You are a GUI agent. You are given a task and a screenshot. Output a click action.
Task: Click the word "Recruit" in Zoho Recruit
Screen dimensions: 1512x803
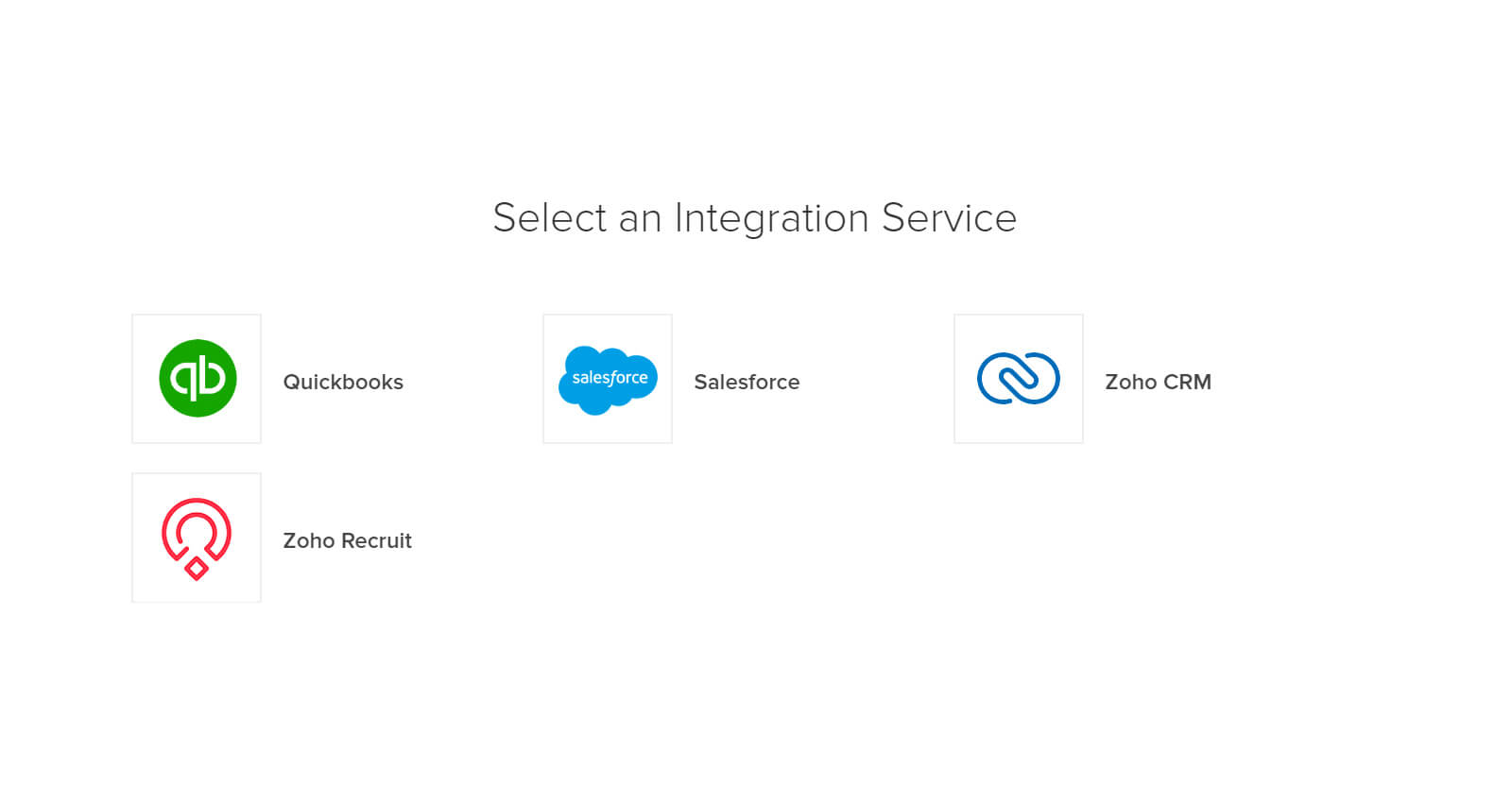click(x=376, y=540)
